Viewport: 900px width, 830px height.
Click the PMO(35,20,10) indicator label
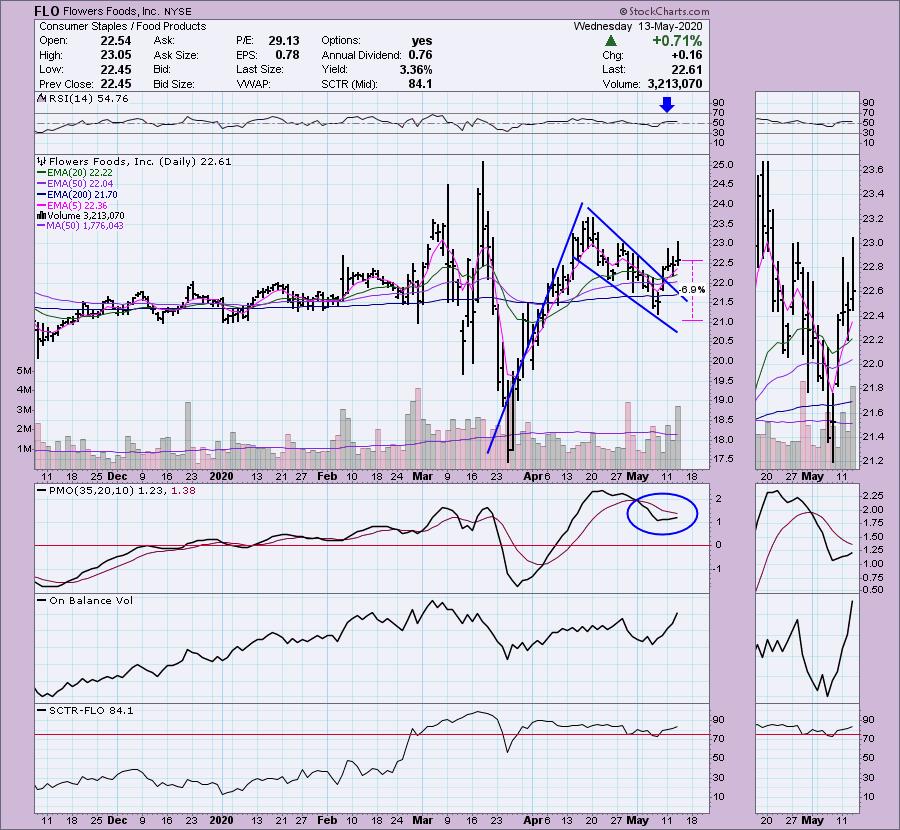tap(92, 491)
